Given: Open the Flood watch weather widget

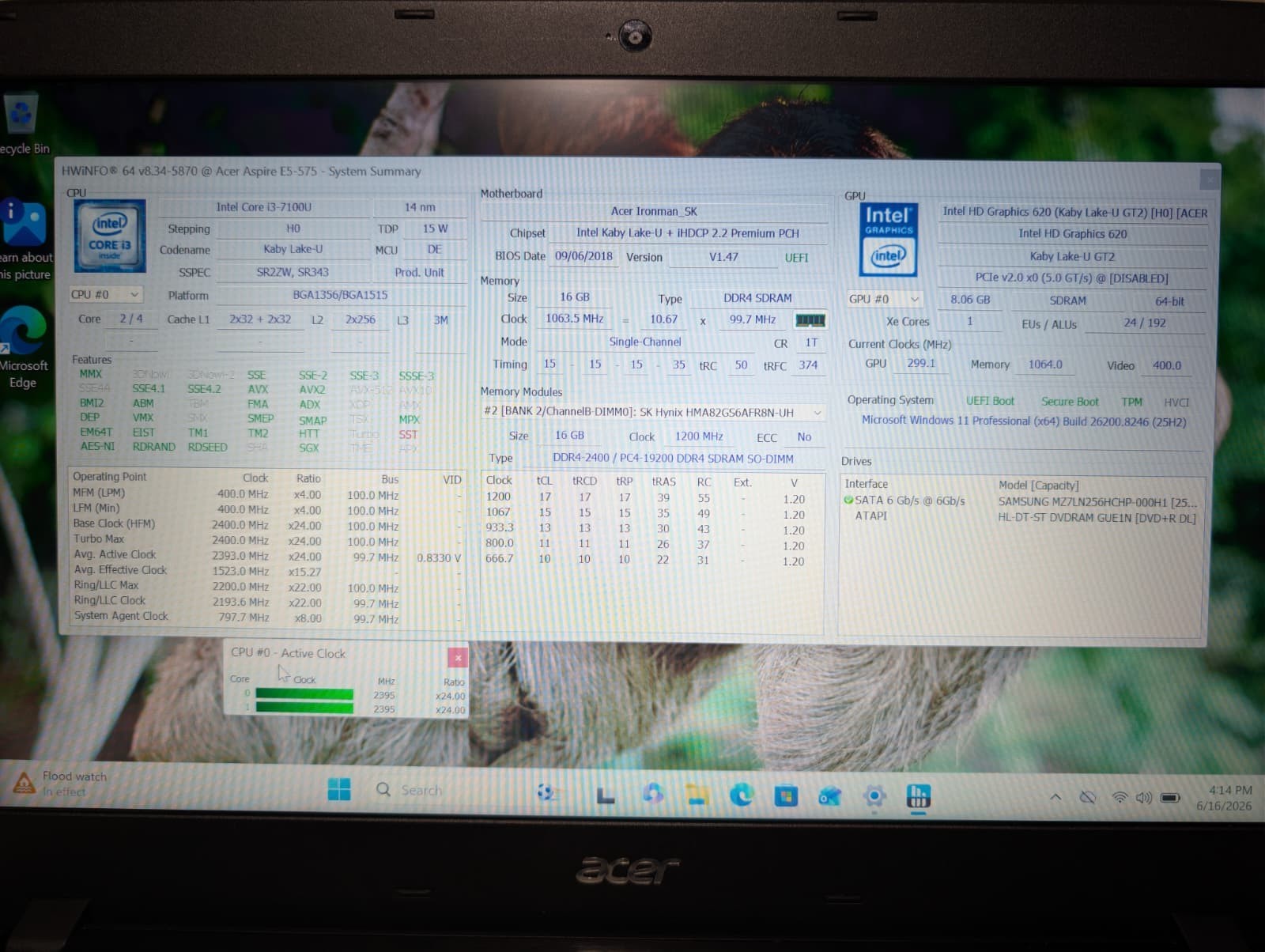Looking at the screenshot, I should pyautogui.click(x=60, y=784).
